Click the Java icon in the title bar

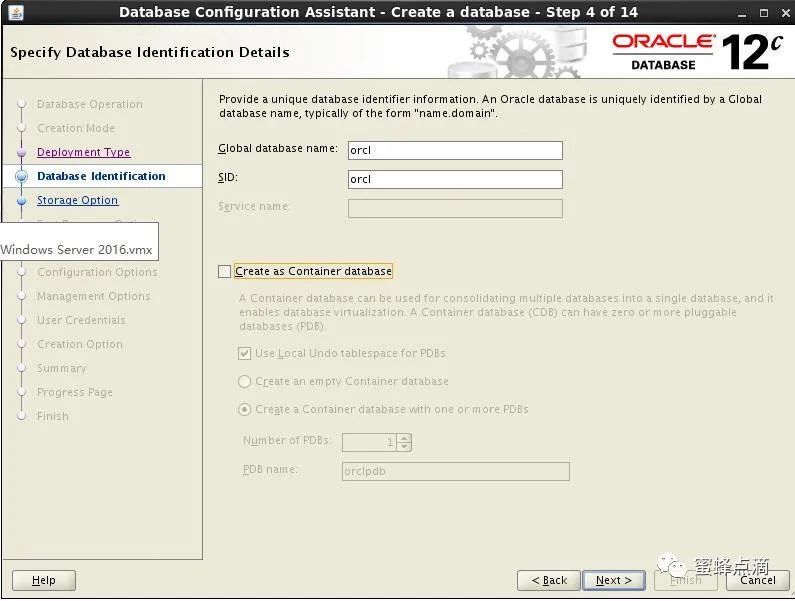pyautogui.click(x=16, y=12)
